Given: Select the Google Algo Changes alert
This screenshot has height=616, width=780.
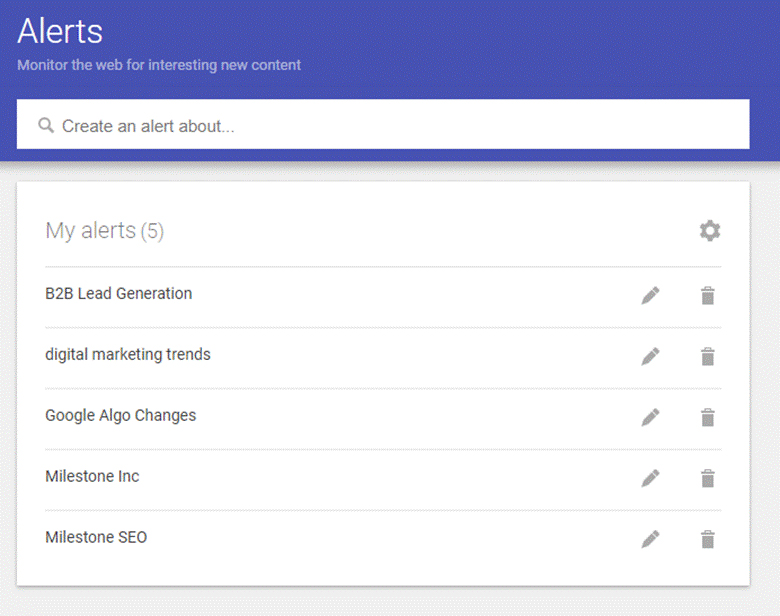Looking at the screenshot, I should point(120,415).
